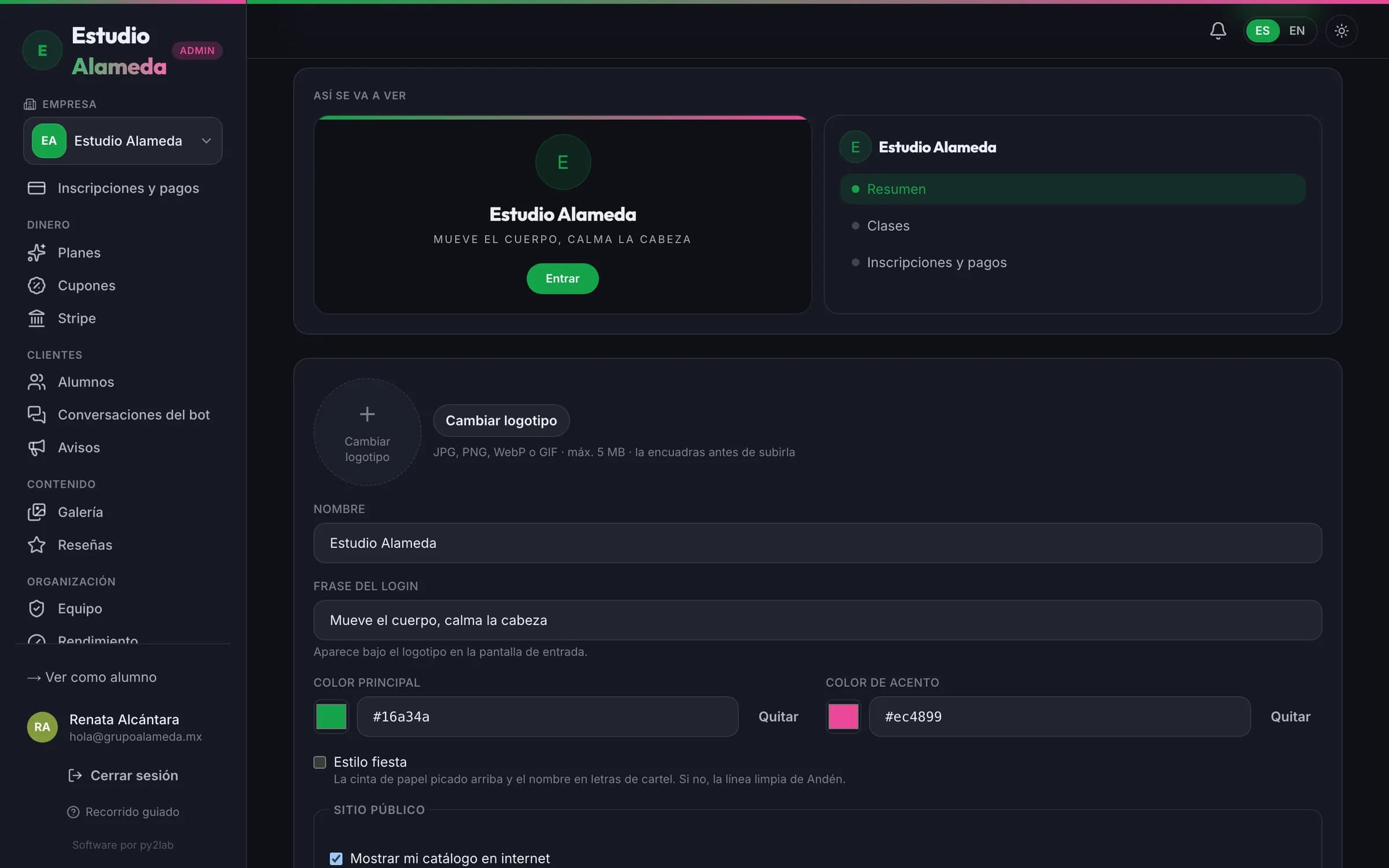Edit the #16a34a hex color field

point(547,716)
